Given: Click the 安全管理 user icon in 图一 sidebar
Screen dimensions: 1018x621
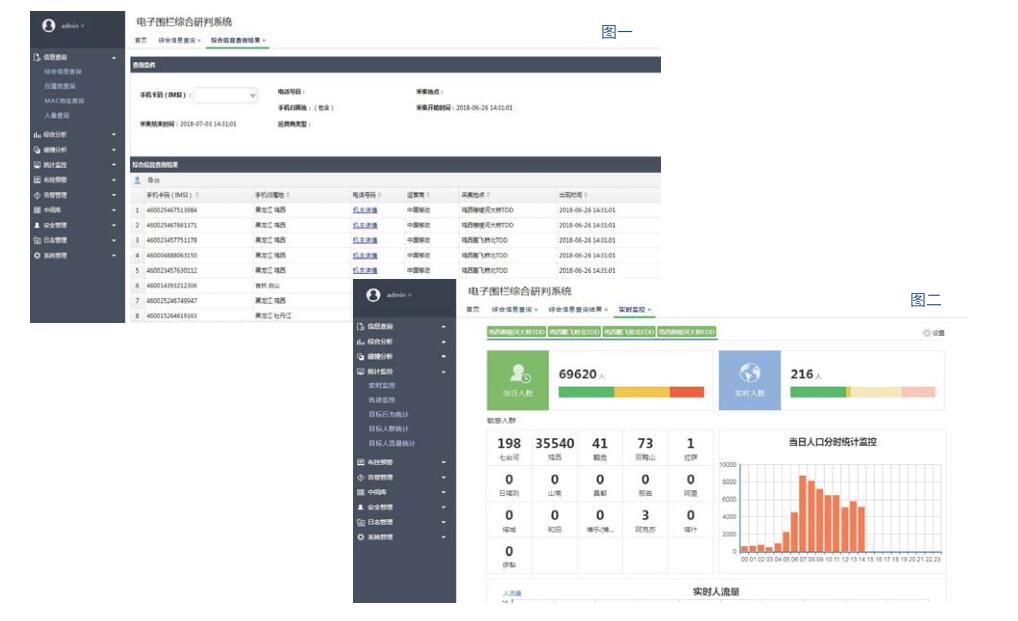Looking at the screenshot, I should (x=37, y=225).
